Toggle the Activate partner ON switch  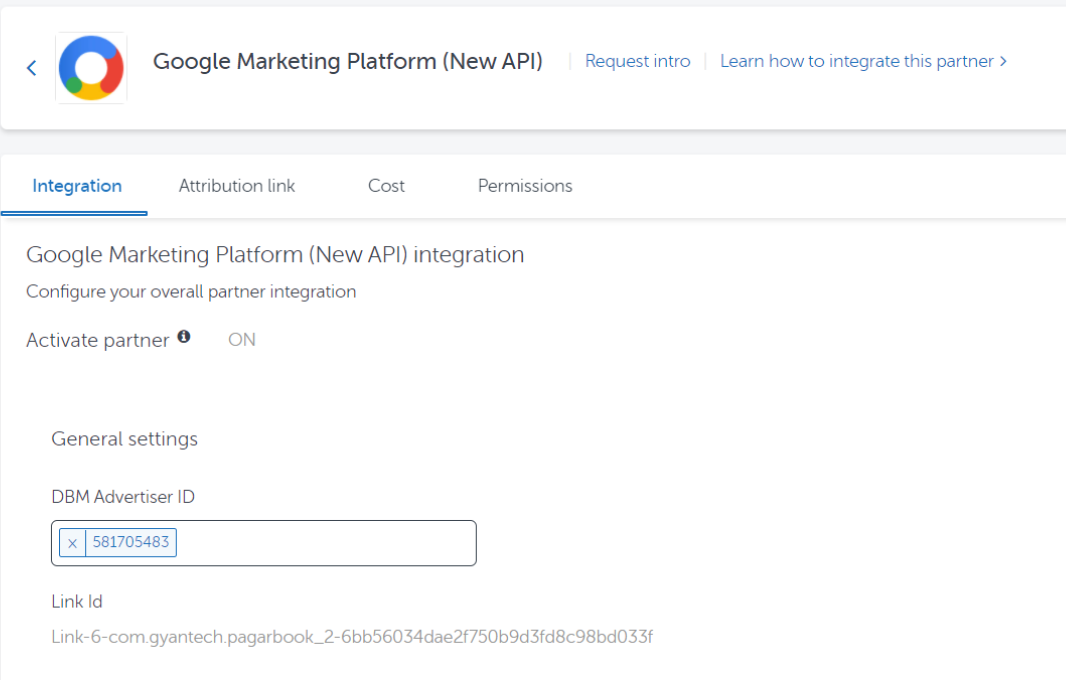242,340
